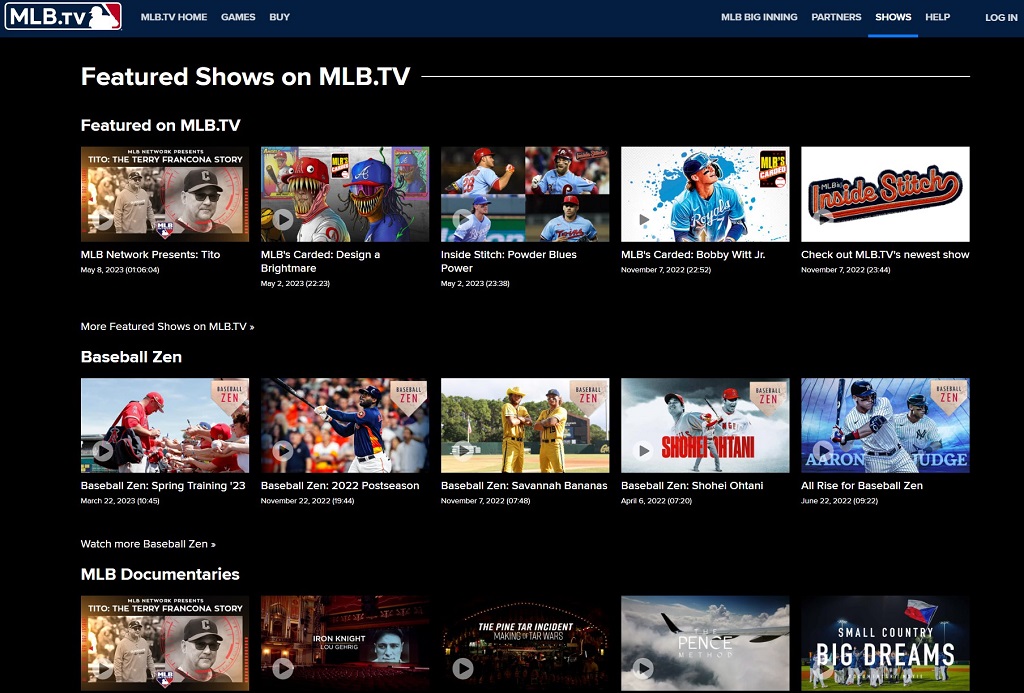
Task: Play icon on Savannah Bananas thumbnail
Action: (x=463, y=450)
